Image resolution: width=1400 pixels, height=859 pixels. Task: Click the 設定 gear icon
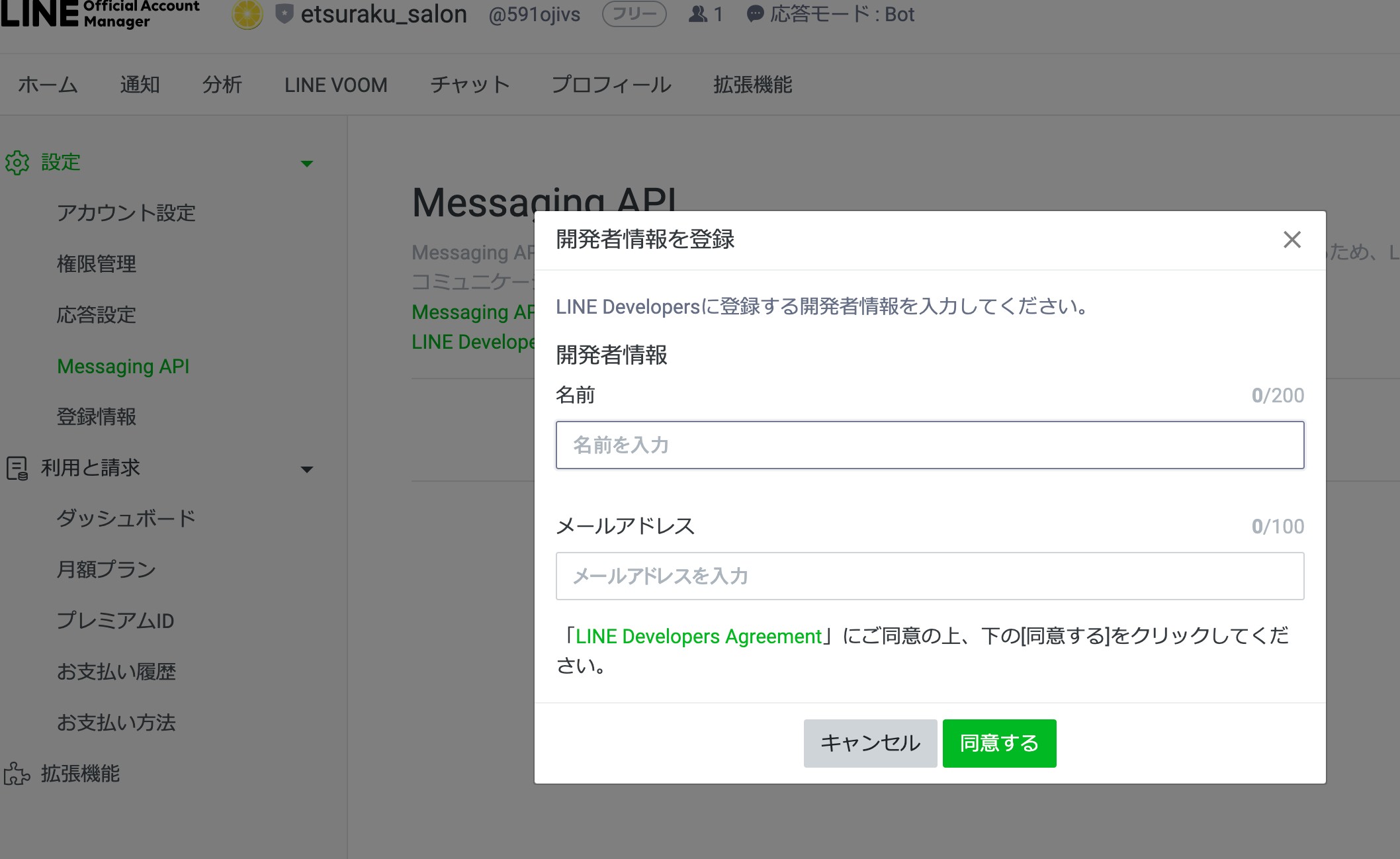pos(17,162)
